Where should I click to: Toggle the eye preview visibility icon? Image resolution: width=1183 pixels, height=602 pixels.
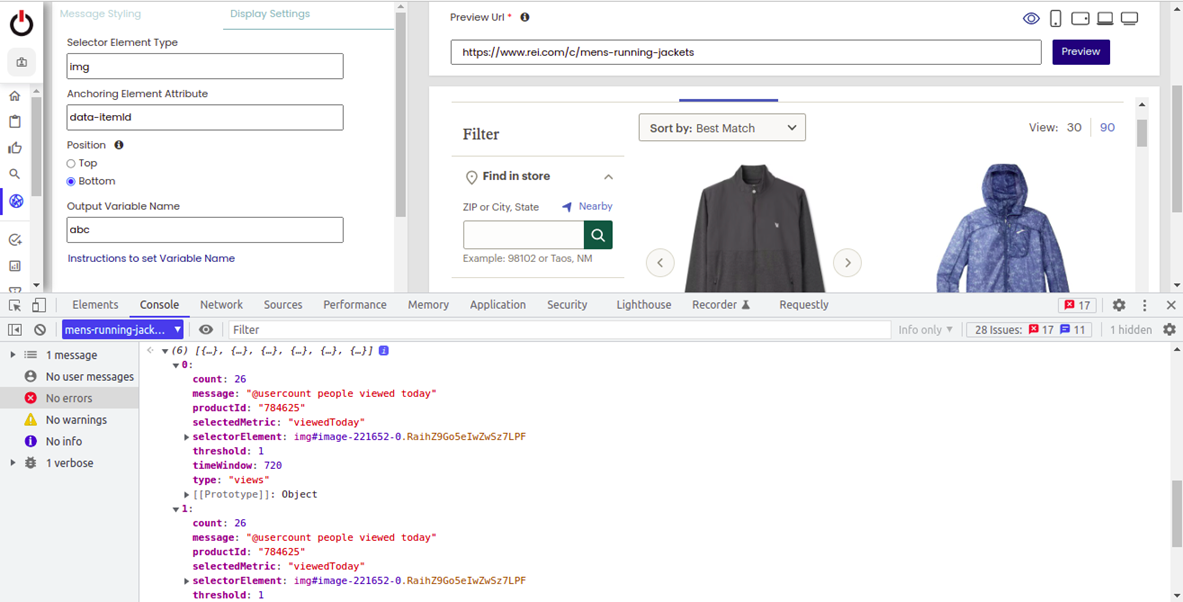[x=1031, y=18]
